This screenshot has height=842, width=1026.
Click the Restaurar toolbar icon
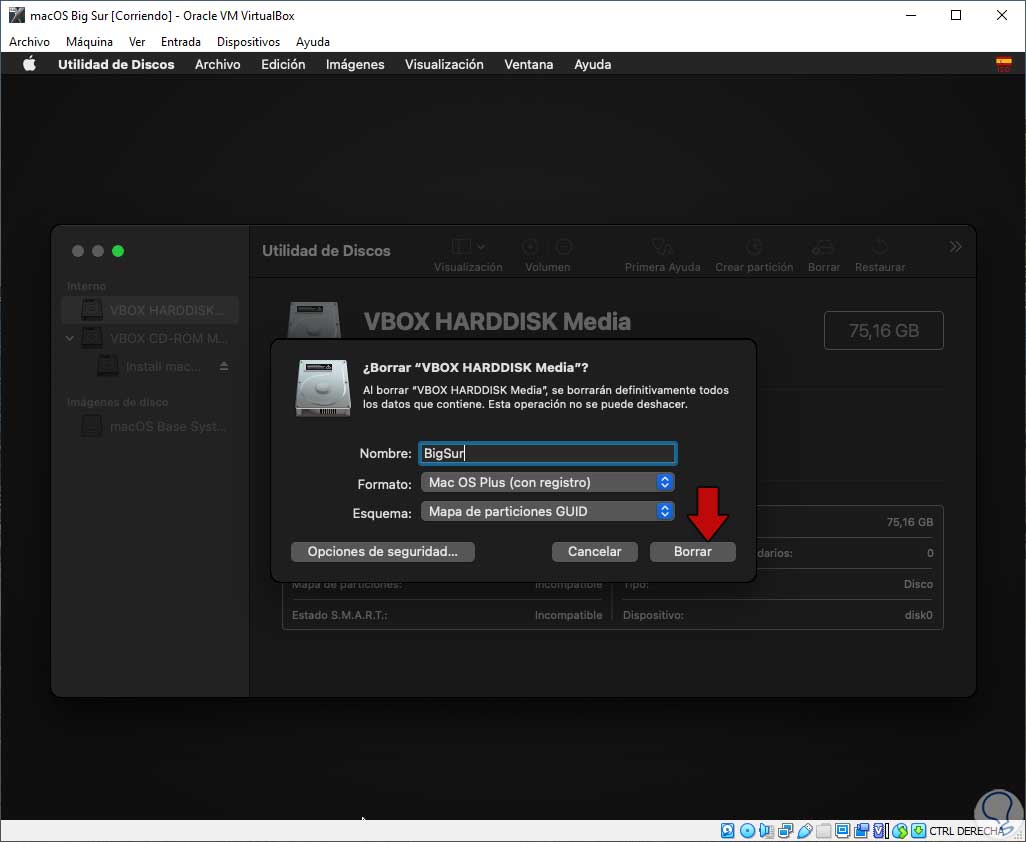tap(880, 247)
